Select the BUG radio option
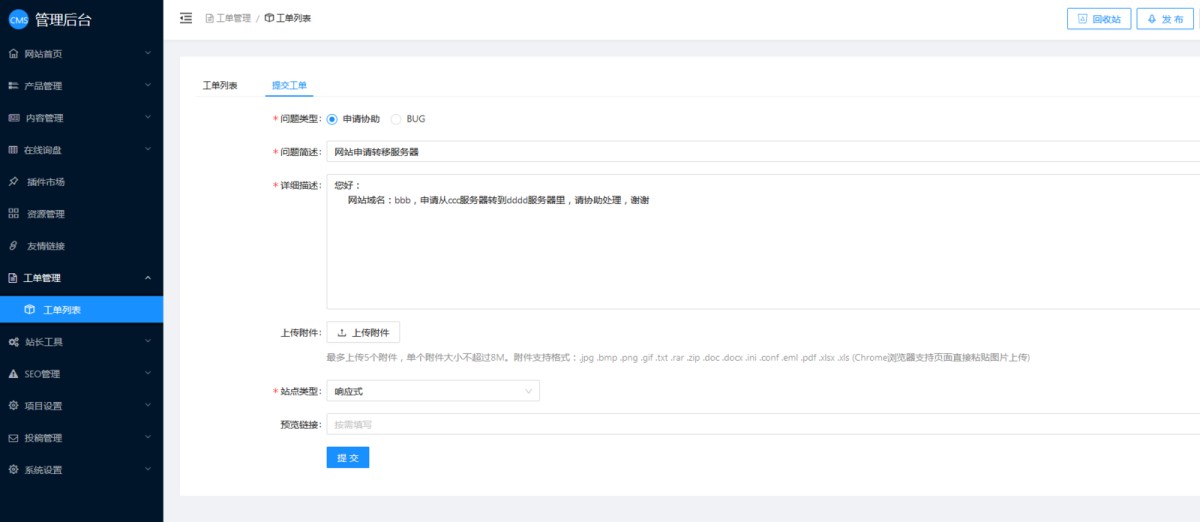Viewport: 1200px width, 522px height. click(396, 119)
